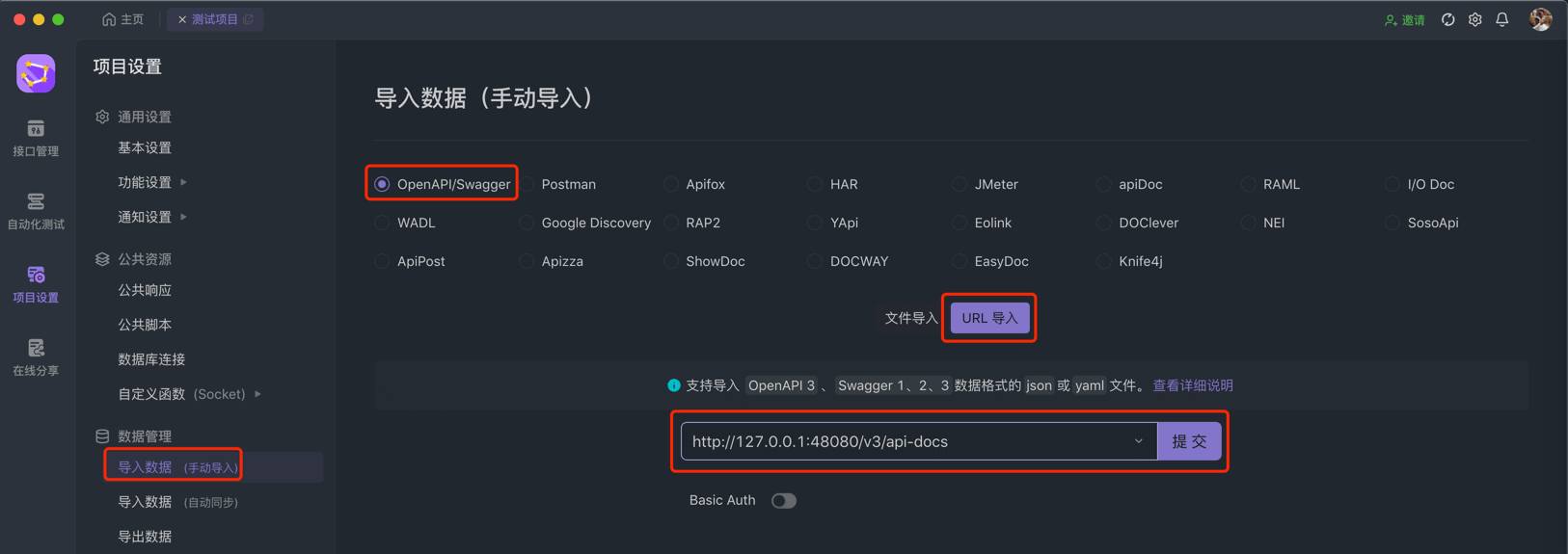Click the user avatar in top right
1568x554 pixels.
1540,19
